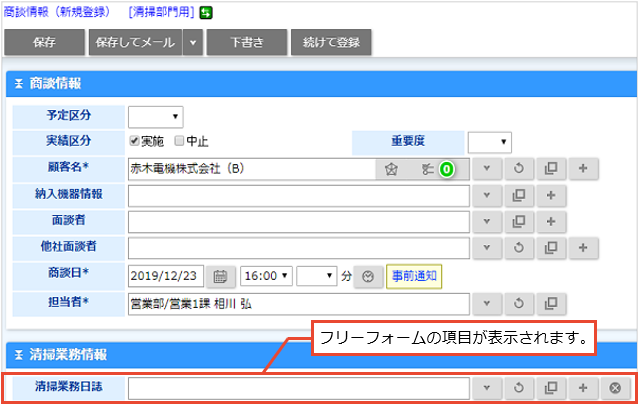Toggle the 中止 checkbox
The image size is (640, 405).
(x=179, y=141)
